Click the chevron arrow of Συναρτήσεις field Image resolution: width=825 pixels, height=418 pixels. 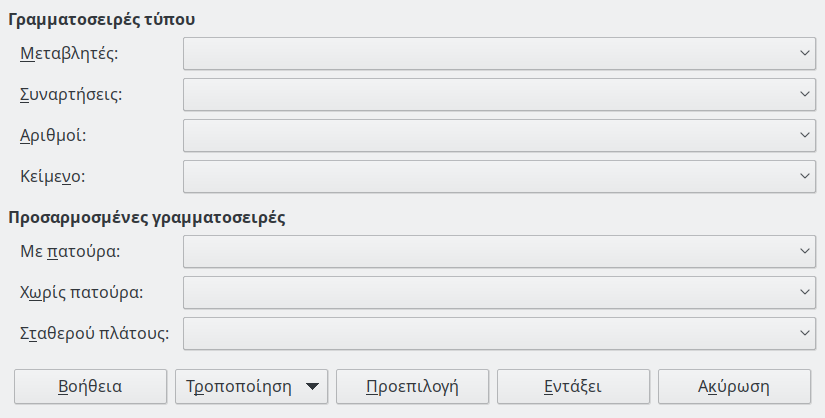(x=806, y=94)
